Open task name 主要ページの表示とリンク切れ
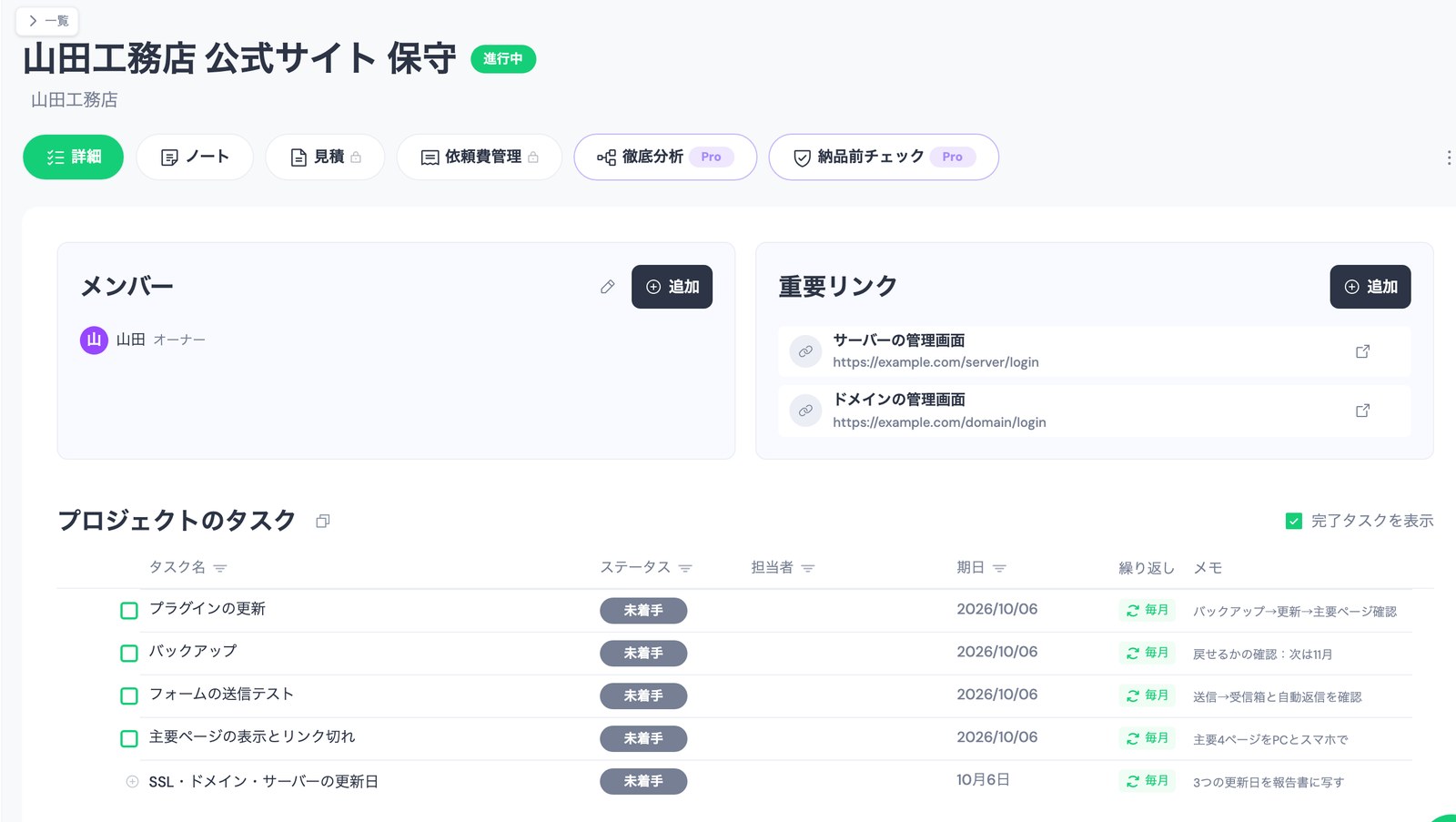Viewport: 1456px width, 822px height. pos(252,736)
